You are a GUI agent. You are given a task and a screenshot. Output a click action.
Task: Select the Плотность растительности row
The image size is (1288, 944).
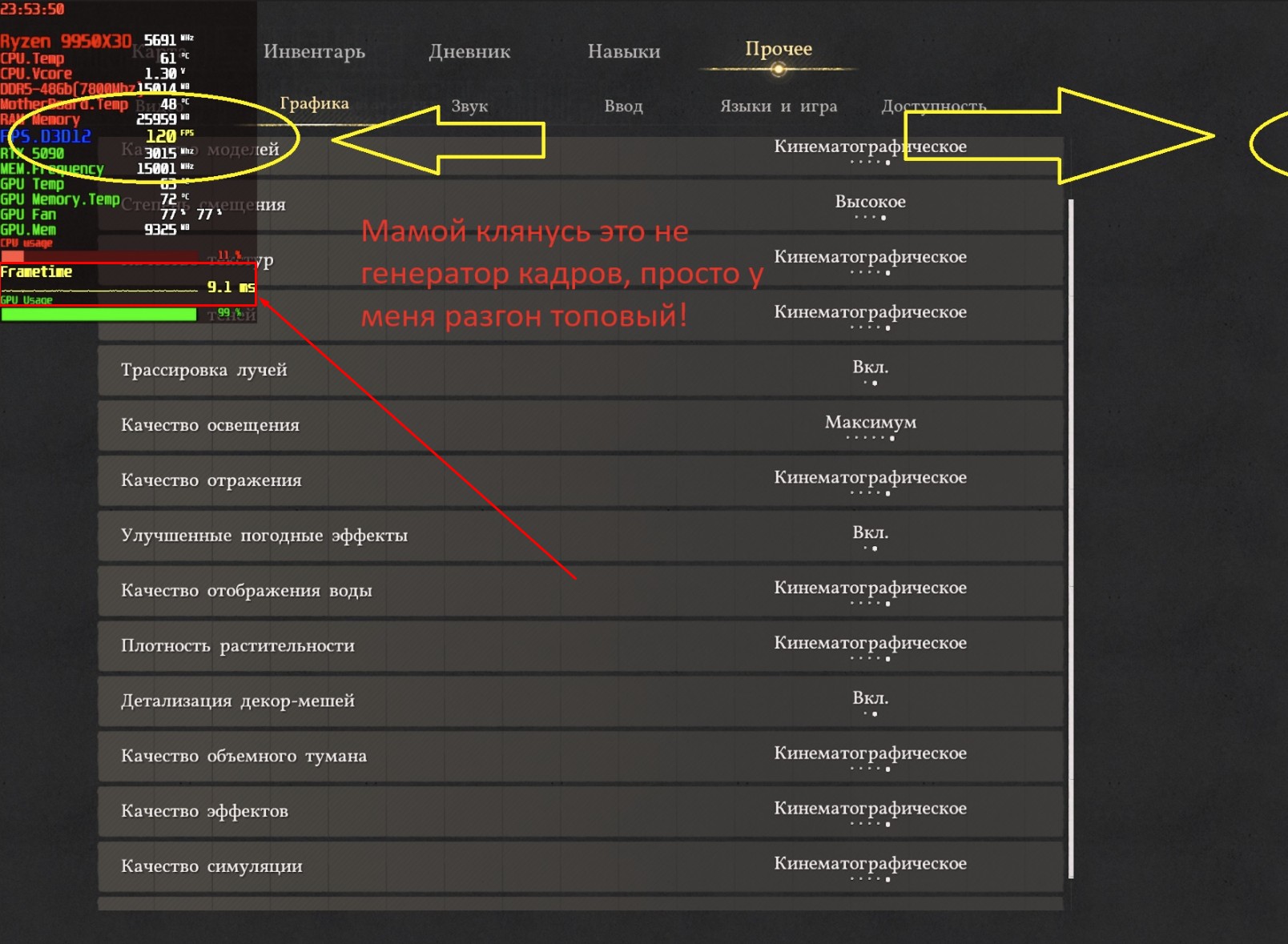(581, 645)
